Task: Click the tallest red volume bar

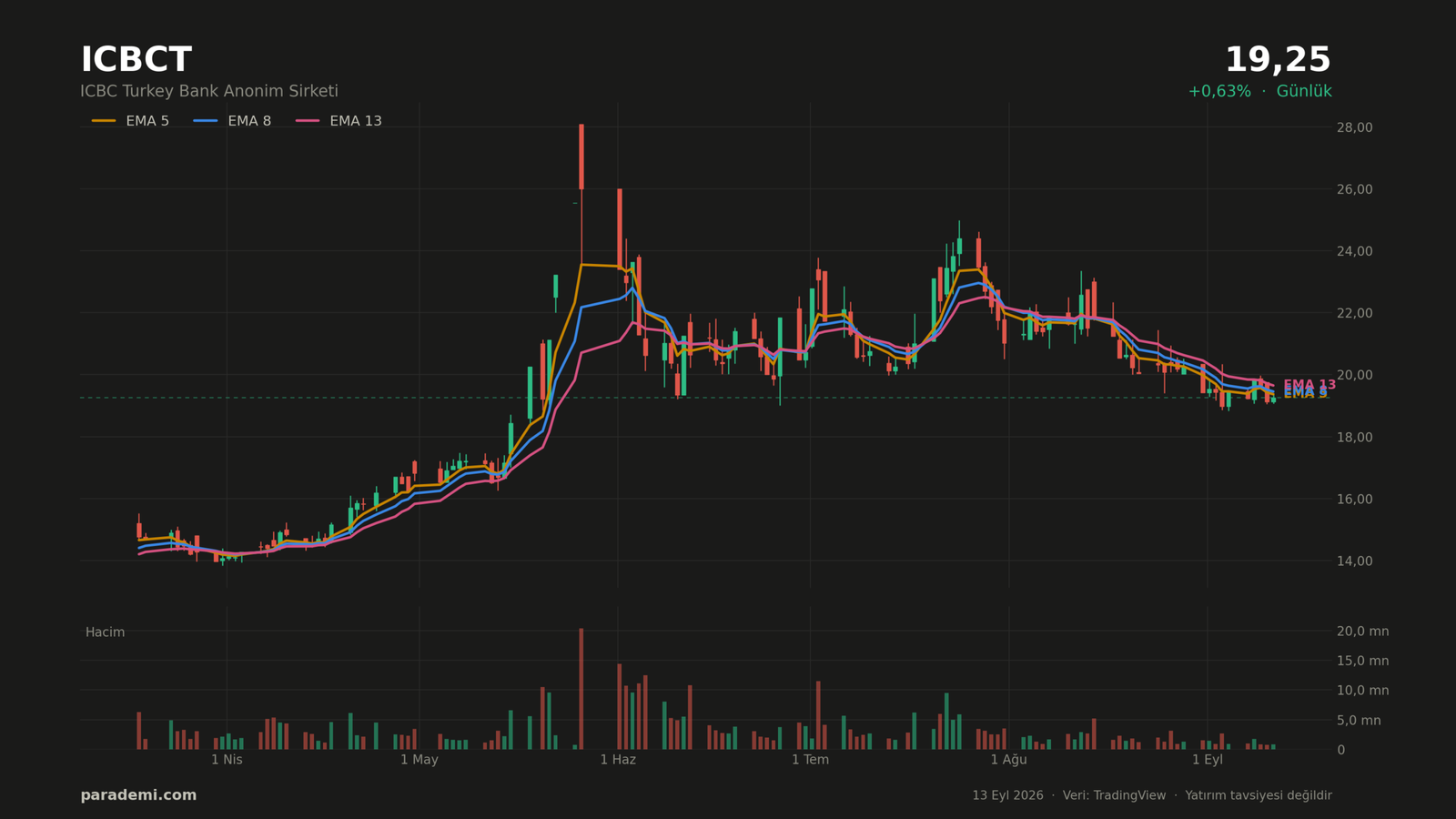Action: pyautogui.click(x=581, y=689)
